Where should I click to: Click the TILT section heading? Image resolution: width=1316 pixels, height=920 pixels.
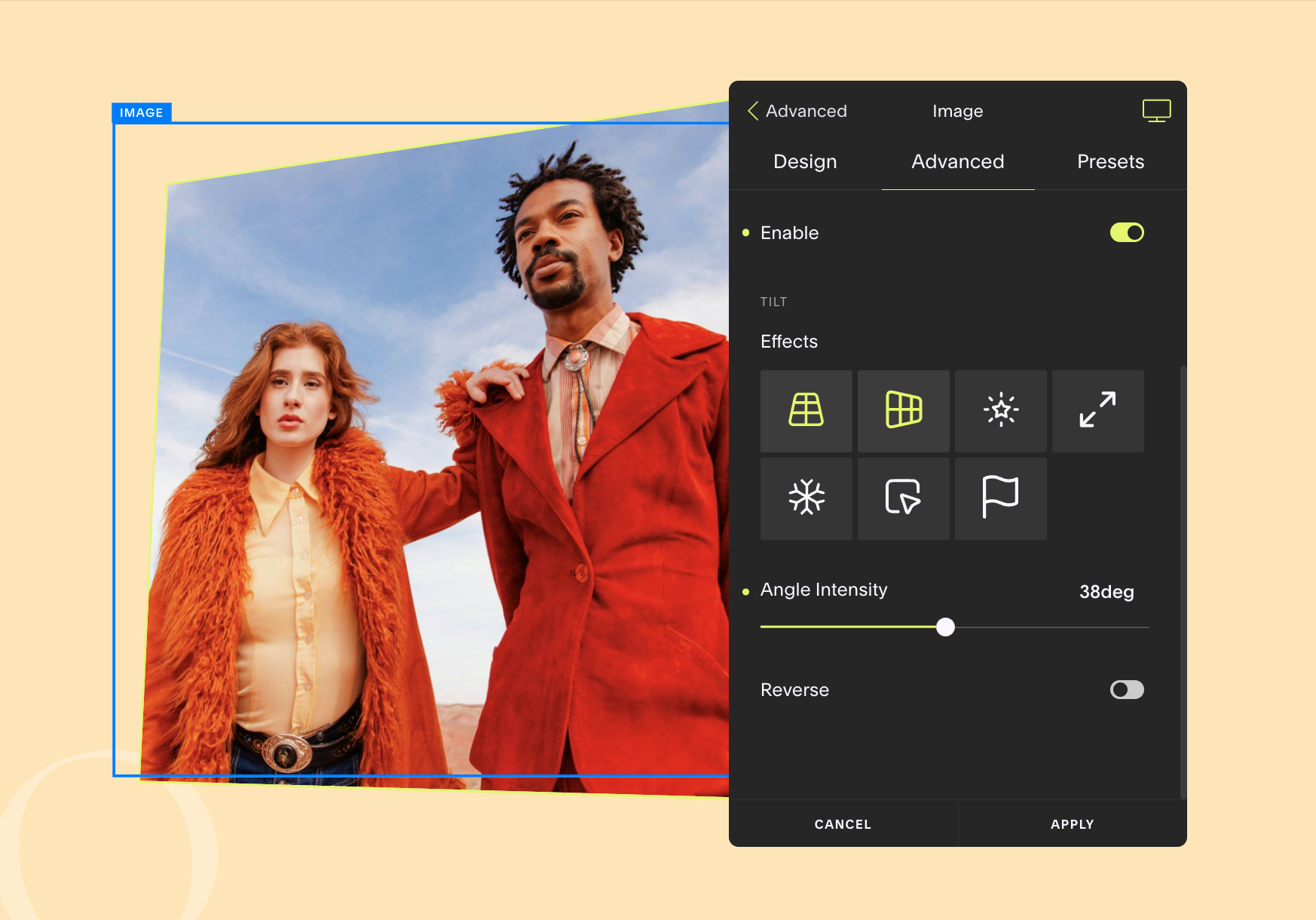773,302
